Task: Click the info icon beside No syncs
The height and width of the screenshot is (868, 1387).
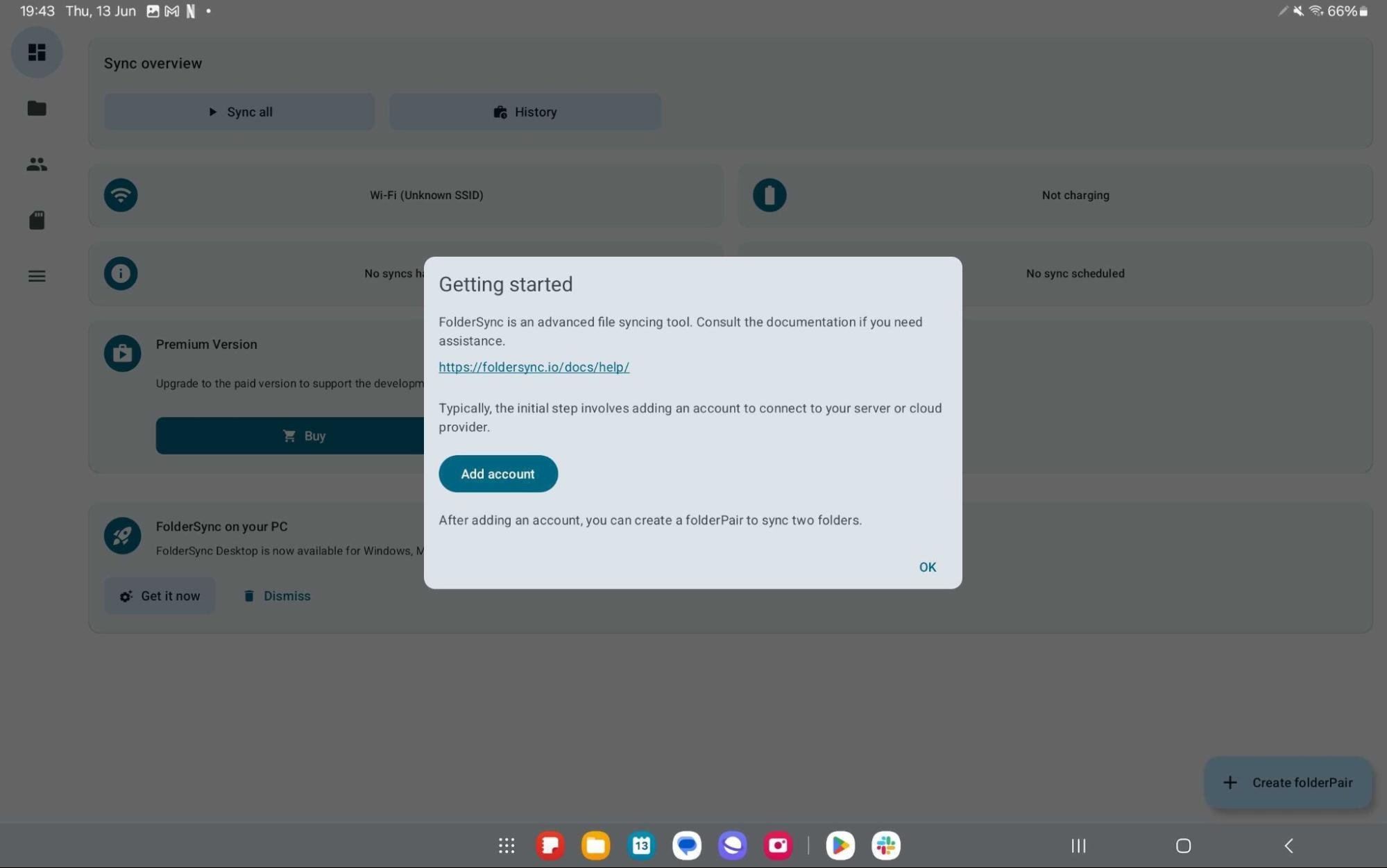Action: [x=121, y=273]
